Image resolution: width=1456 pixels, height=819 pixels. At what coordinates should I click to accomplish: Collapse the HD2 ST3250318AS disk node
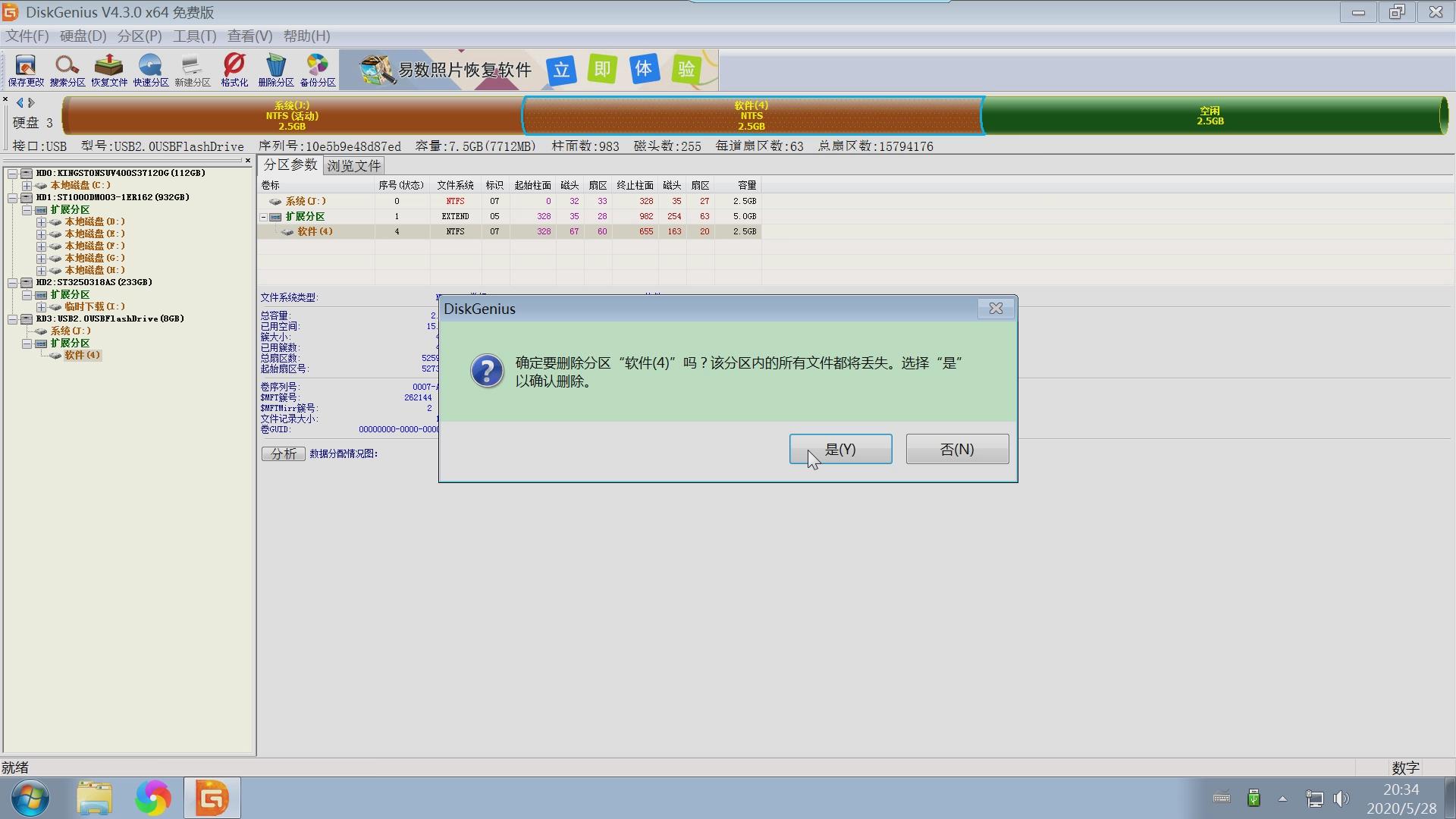tap(12, 282)
